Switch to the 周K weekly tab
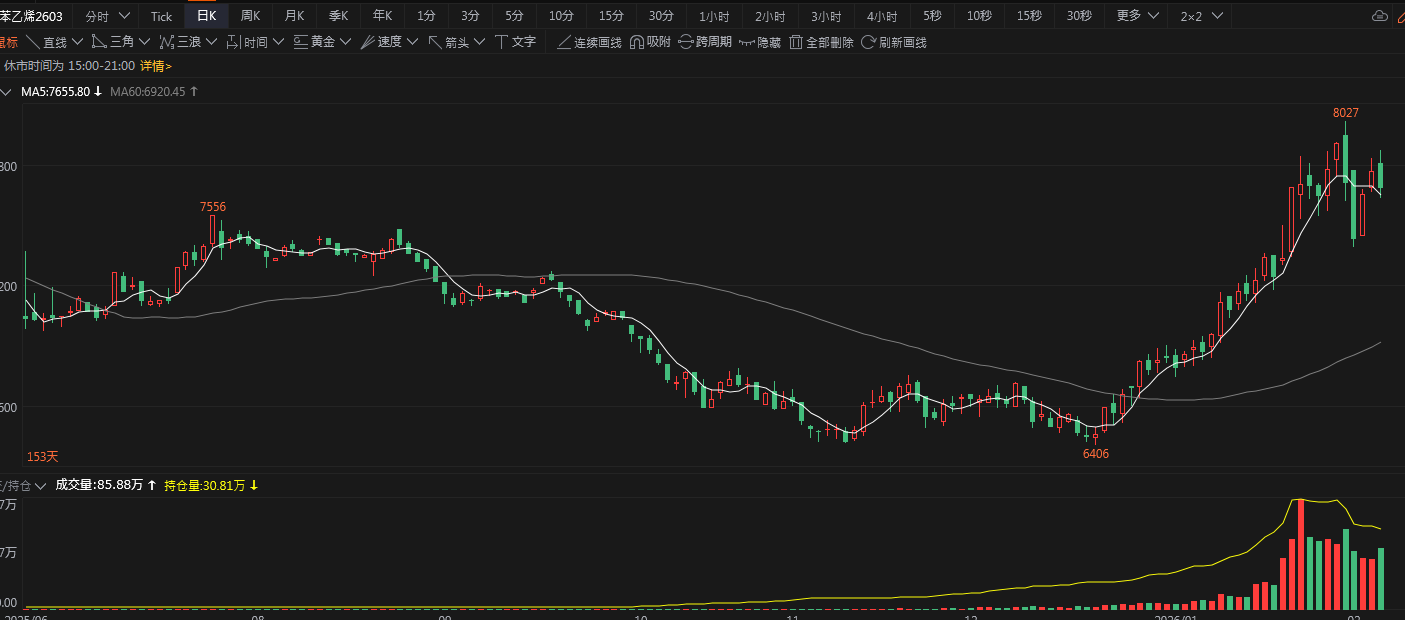 tap(251, 16)
